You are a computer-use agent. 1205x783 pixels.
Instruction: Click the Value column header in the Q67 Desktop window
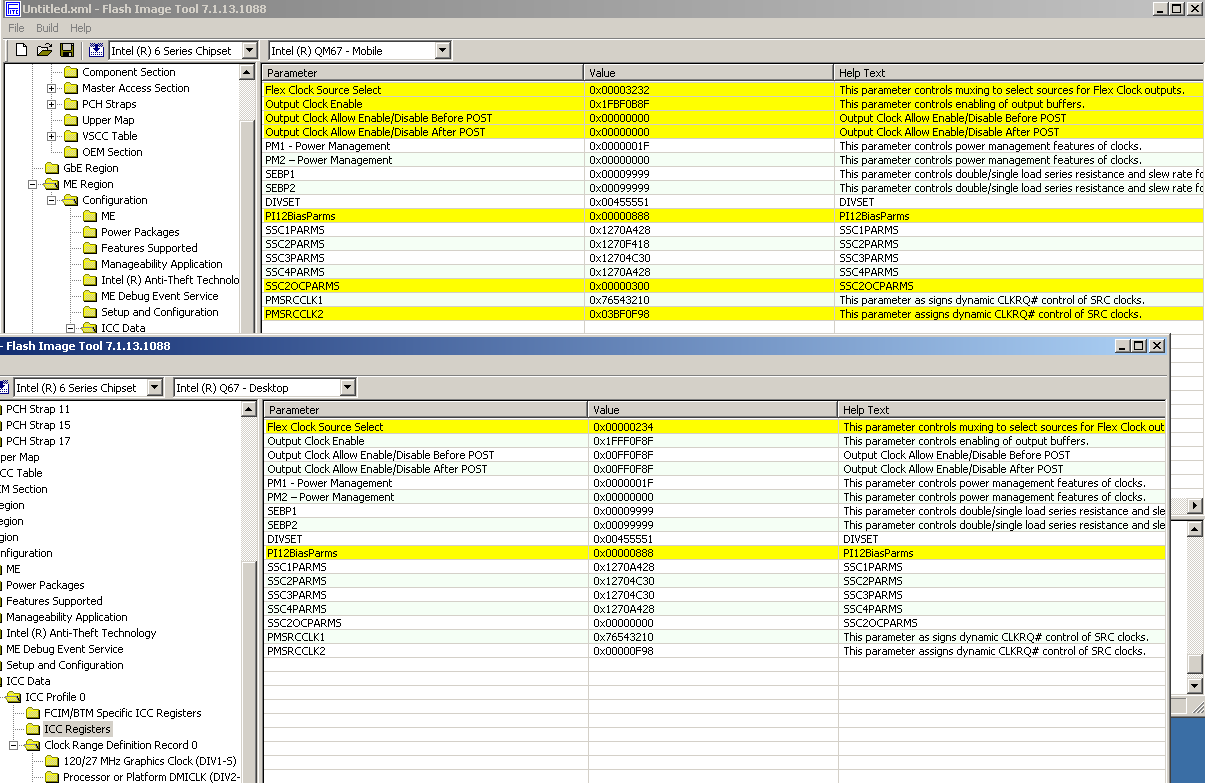(x=713, y=410)
